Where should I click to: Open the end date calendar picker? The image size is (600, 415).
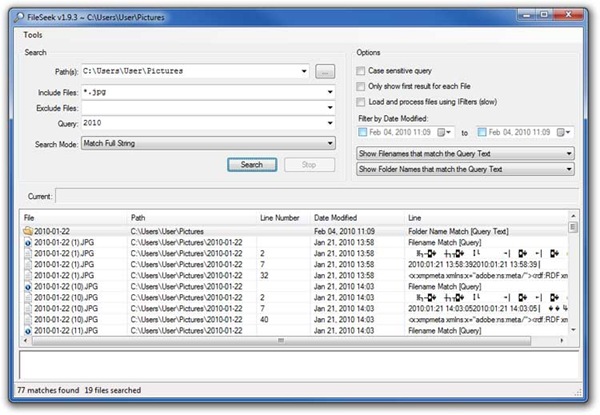[x=564, y=132]
